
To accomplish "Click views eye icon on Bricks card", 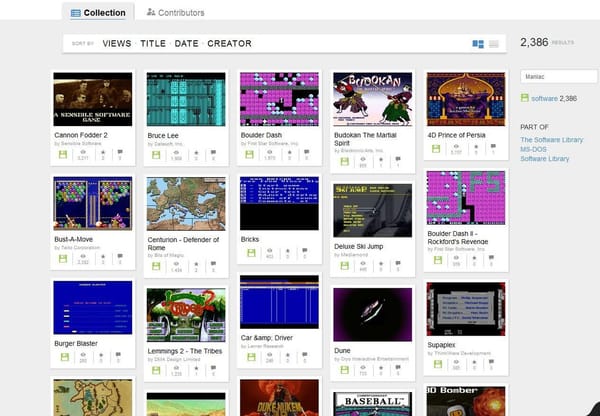I will pos(270,253).
